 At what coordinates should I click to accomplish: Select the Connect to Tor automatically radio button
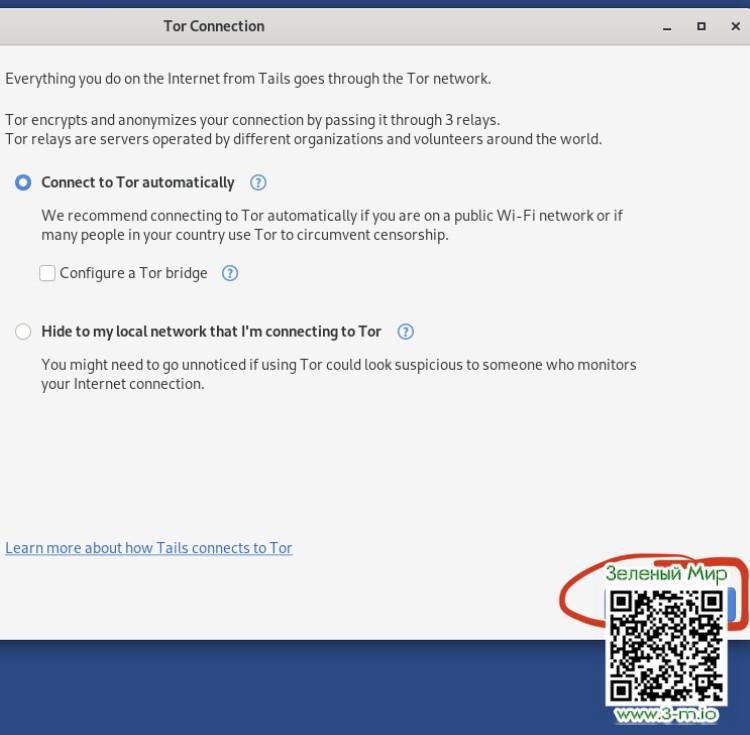point(23,183)
